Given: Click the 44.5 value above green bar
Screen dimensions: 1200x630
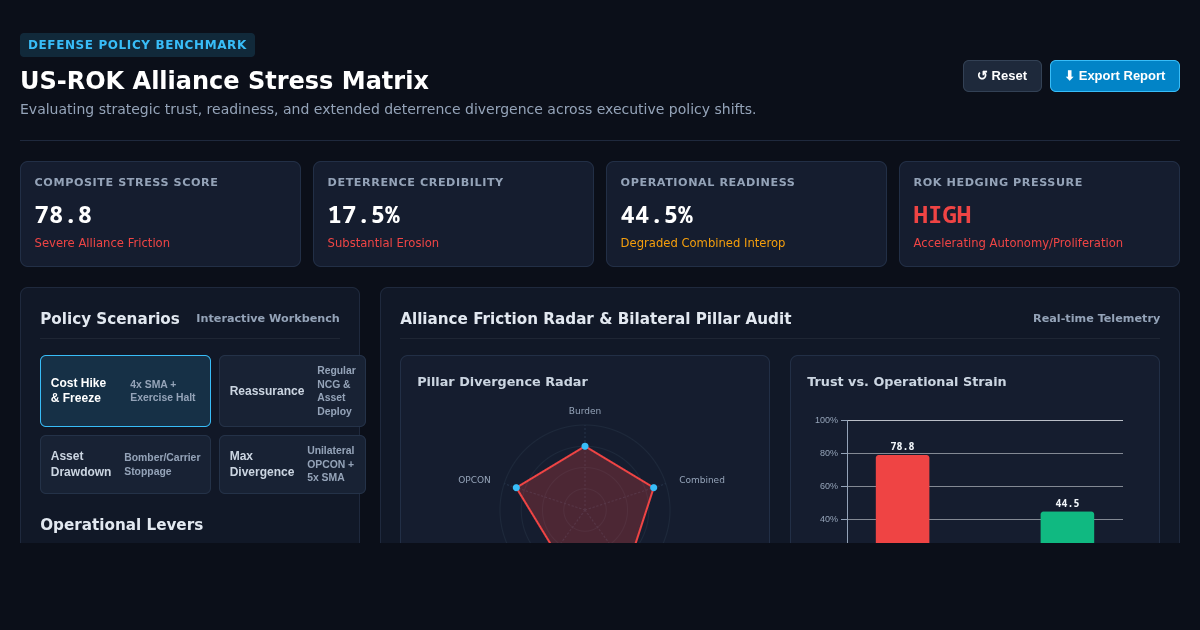Looking at the screenshot, I should coord(1067,504).
